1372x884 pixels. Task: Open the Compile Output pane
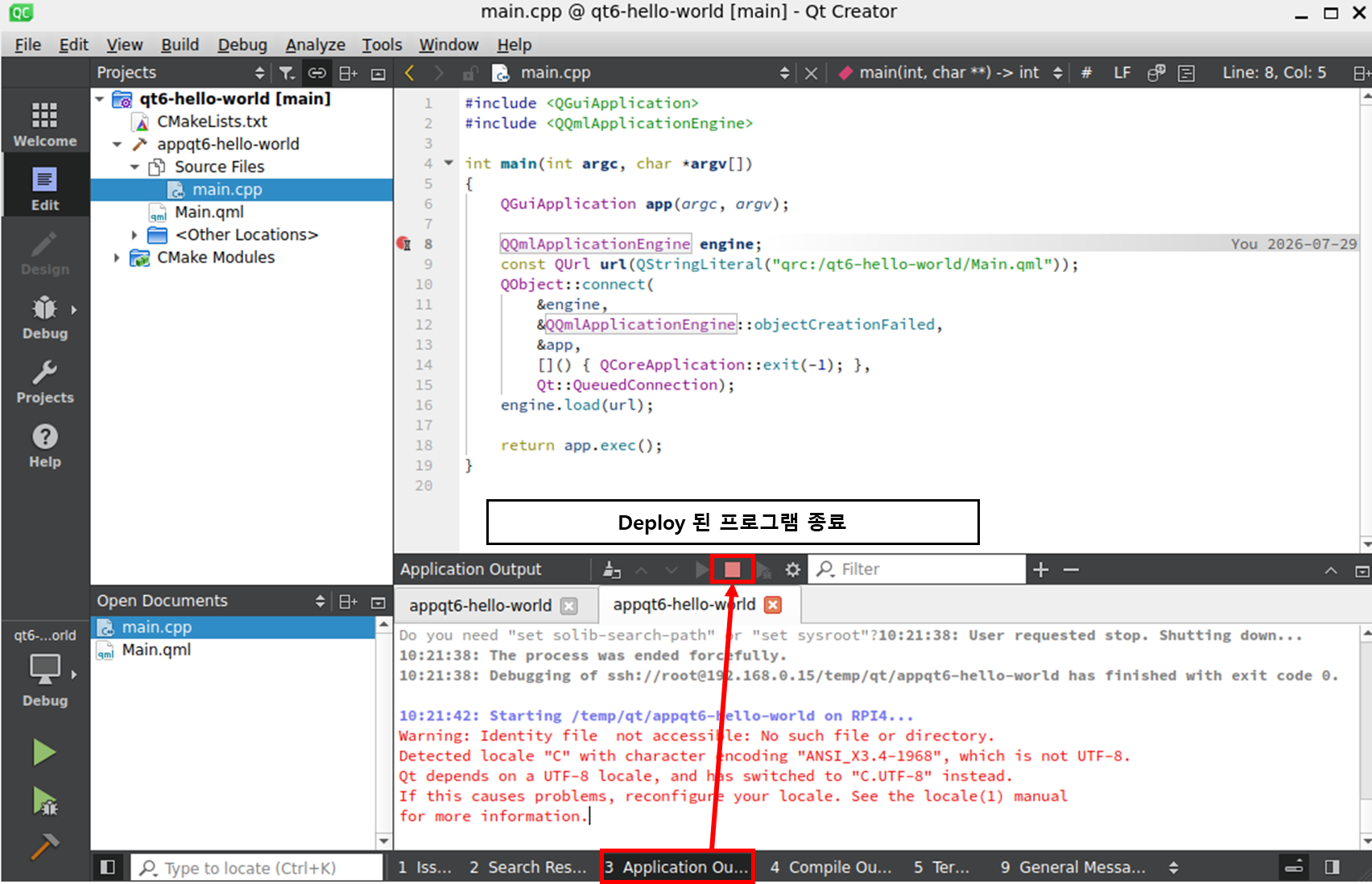point(831,867)
